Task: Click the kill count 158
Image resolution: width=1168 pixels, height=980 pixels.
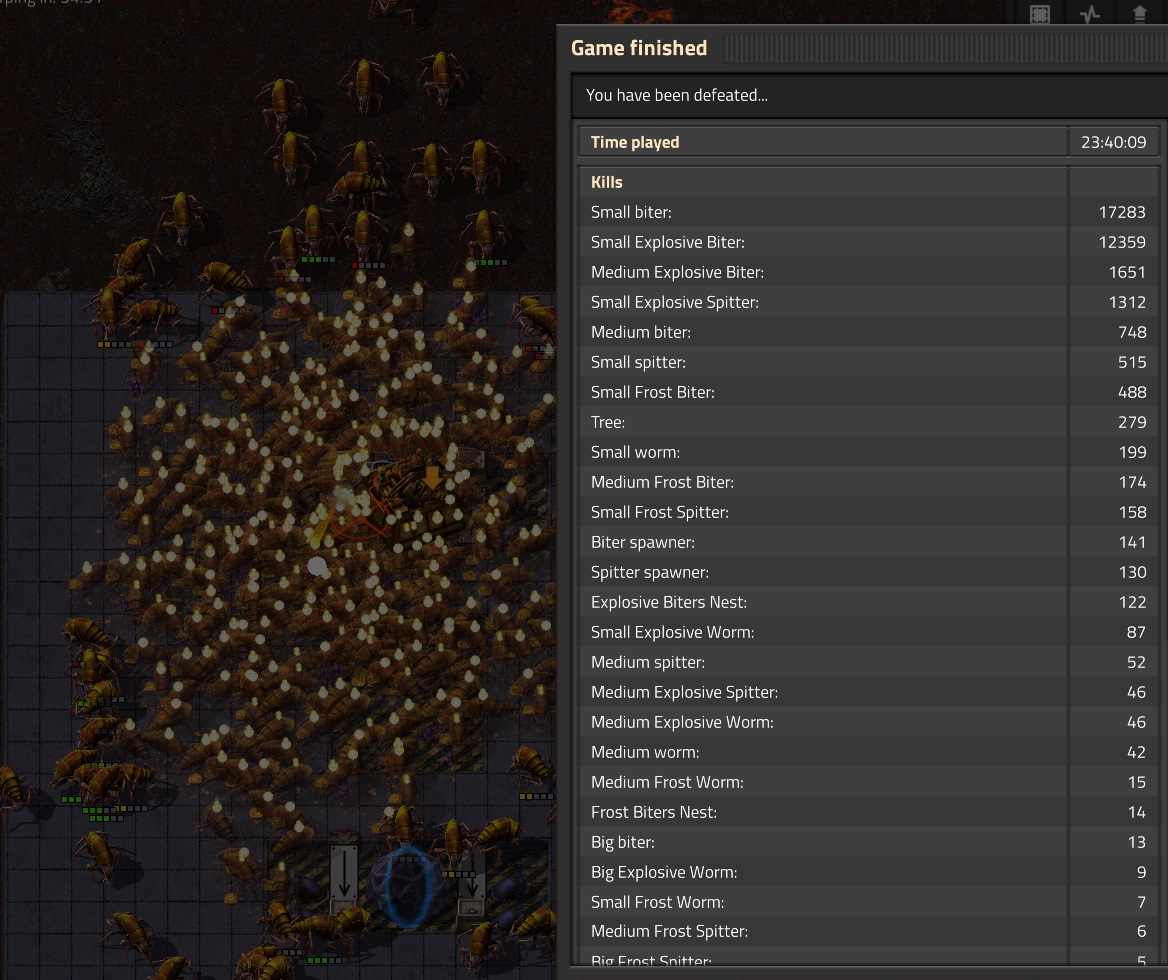Action: [1132, 512]
